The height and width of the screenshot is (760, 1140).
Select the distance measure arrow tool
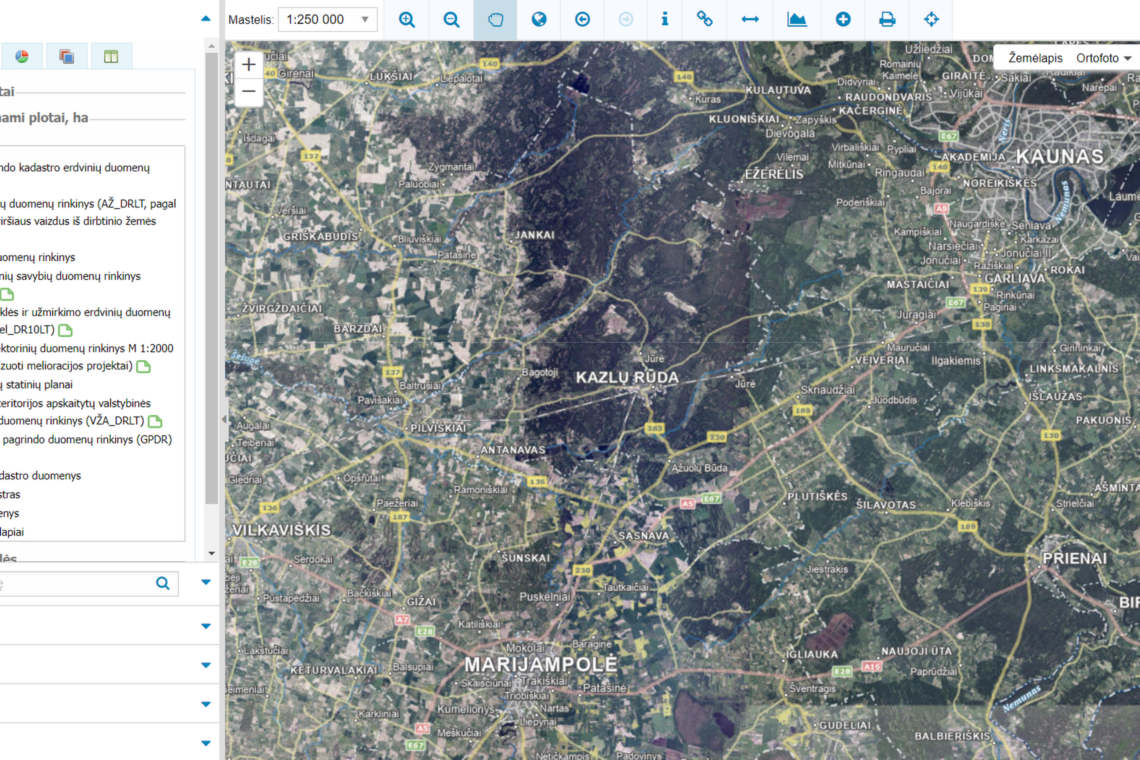[x=750, y=19]
